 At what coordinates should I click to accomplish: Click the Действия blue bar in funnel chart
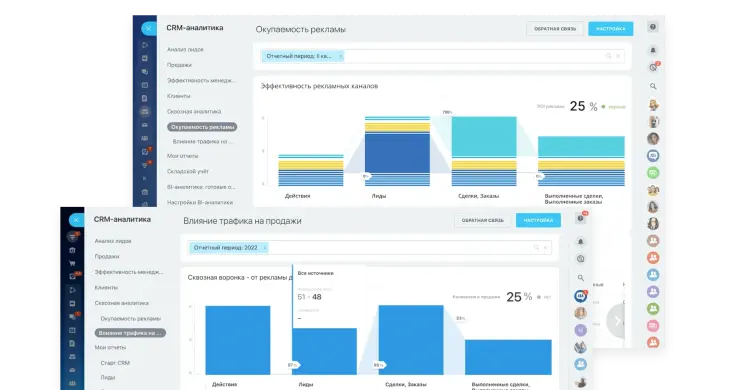[x=238, y=340]
